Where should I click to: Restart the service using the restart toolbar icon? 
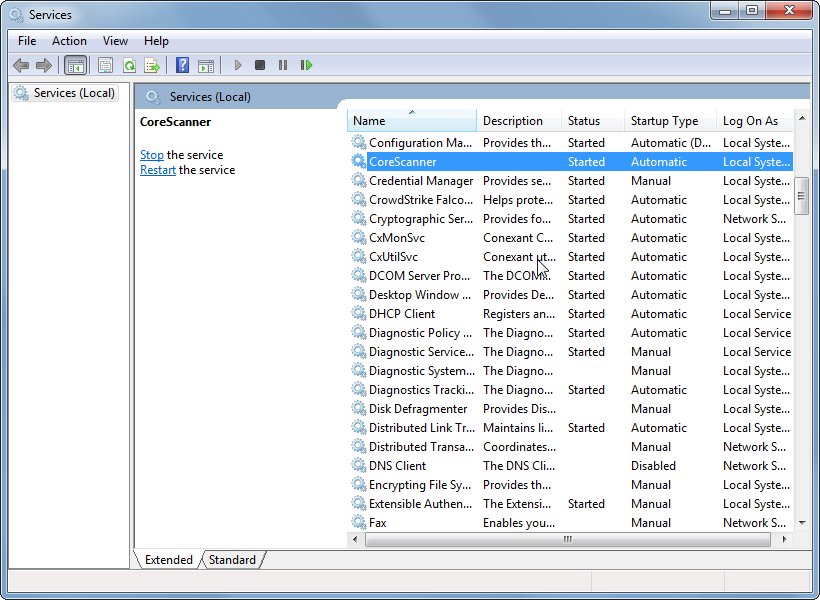coord(306,65)
